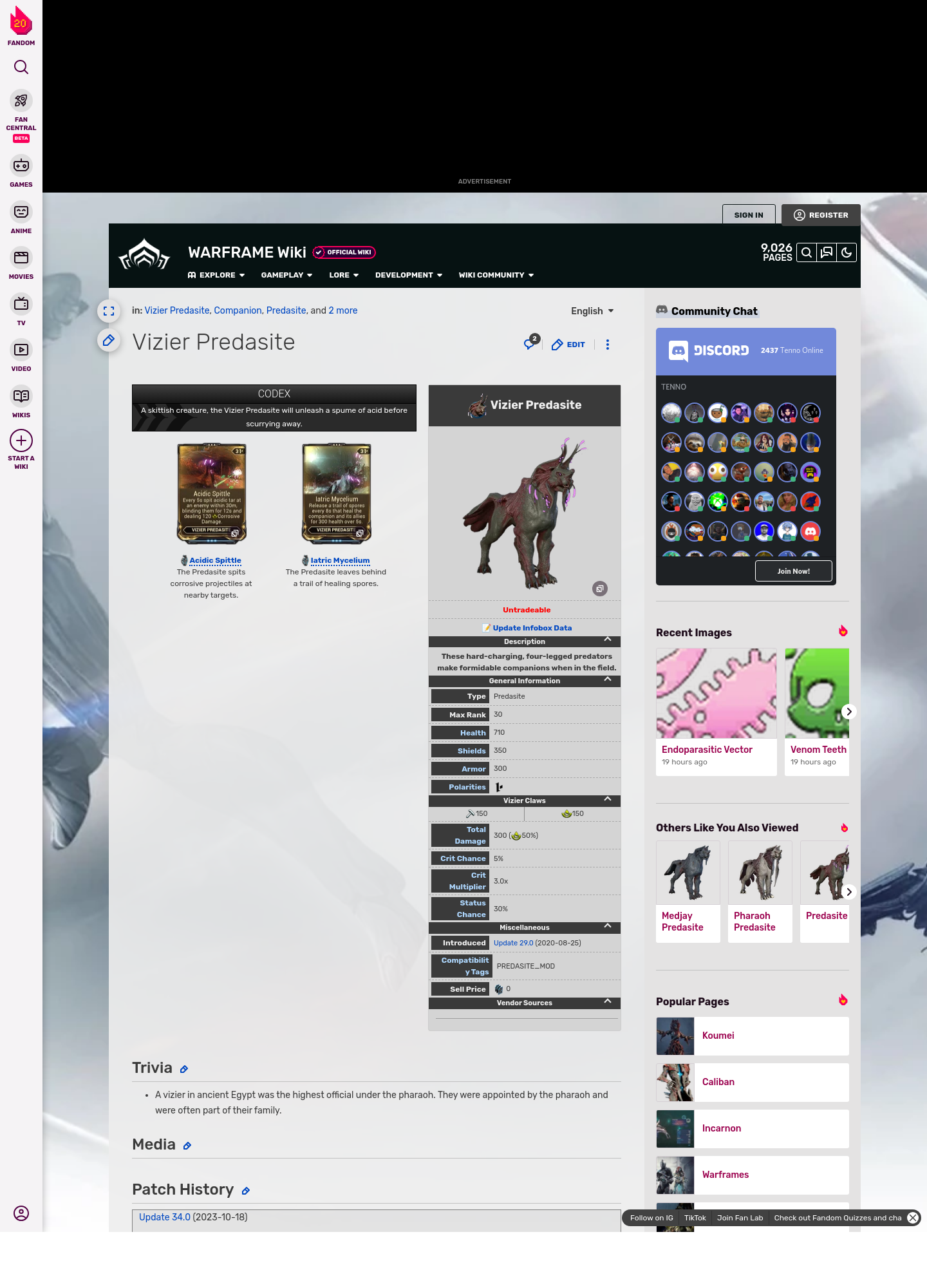Open the user profile icon in sidebar
Viewport: 927px width, 1288px height.
21,1213
